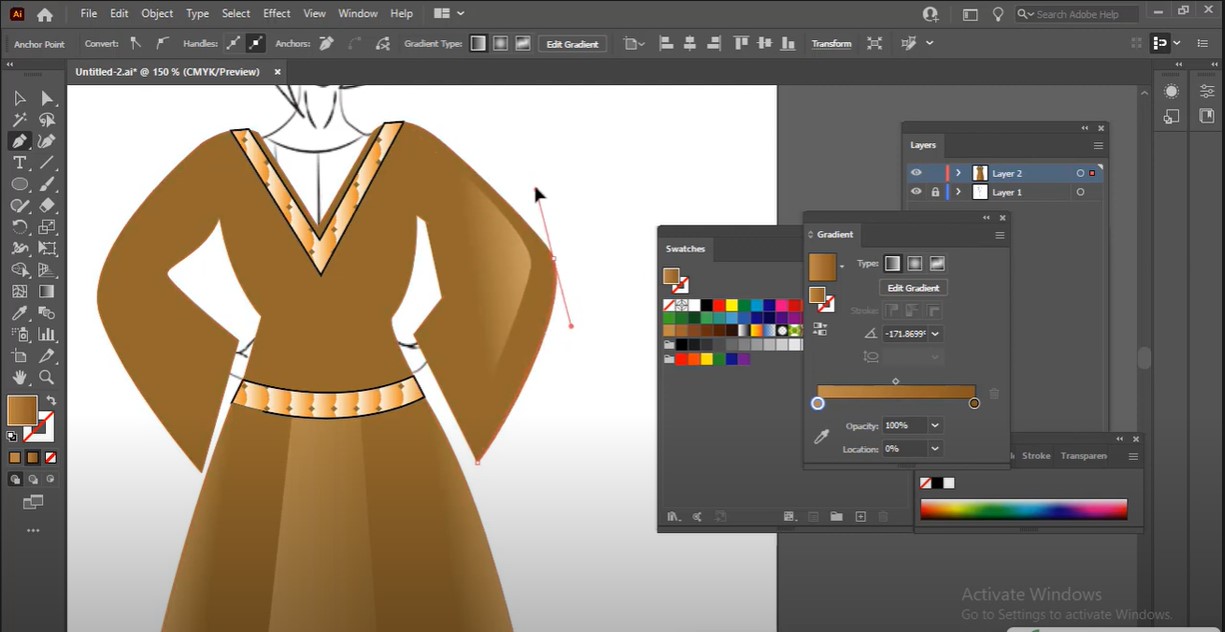Select the right dark gradient color stop

coord(974,403)
